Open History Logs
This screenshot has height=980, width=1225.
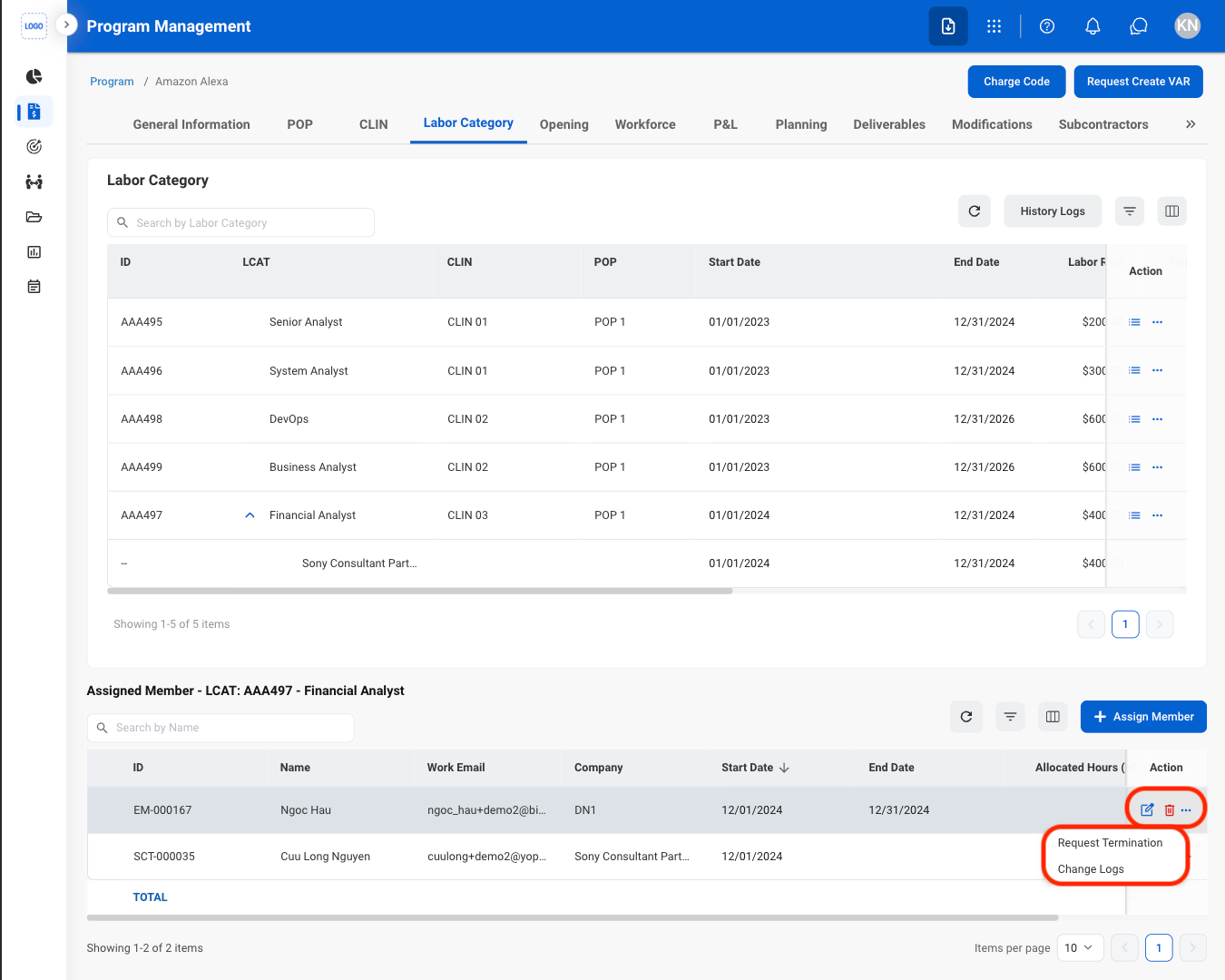1053,211
